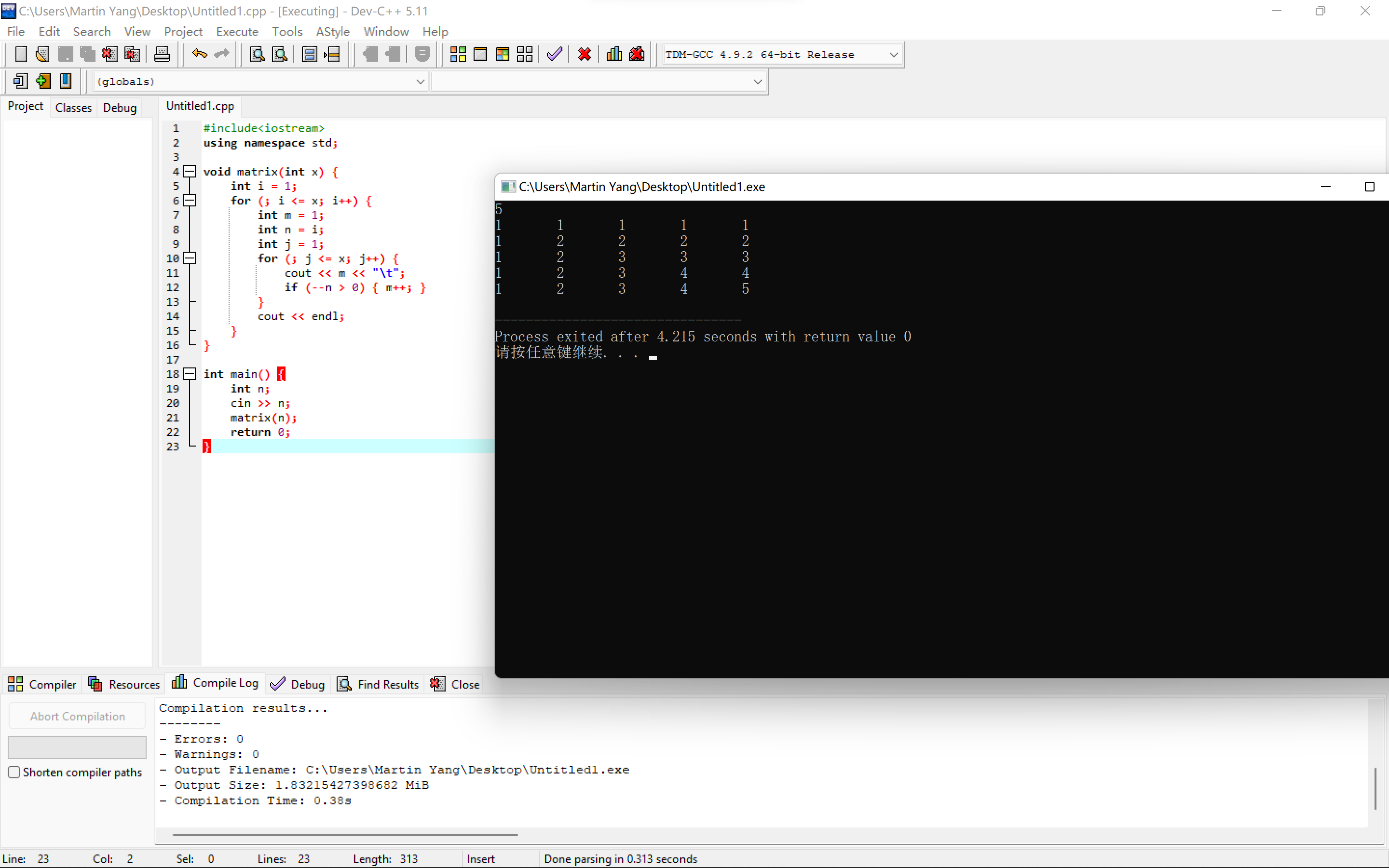
Task: Click the Undo arrow icon
Action: click(199, 54)
